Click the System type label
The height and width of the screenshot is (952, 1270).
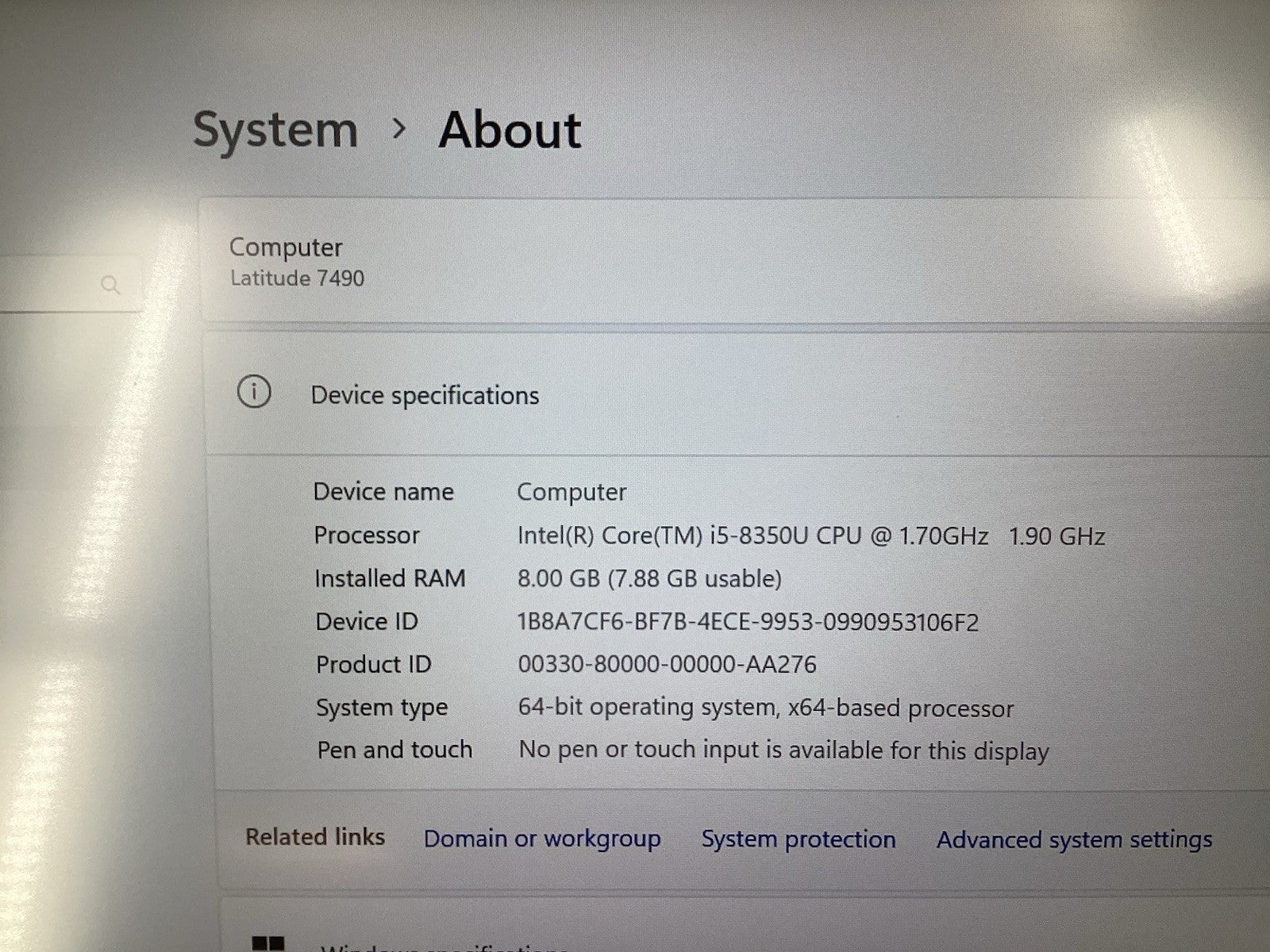click(382, 708)
